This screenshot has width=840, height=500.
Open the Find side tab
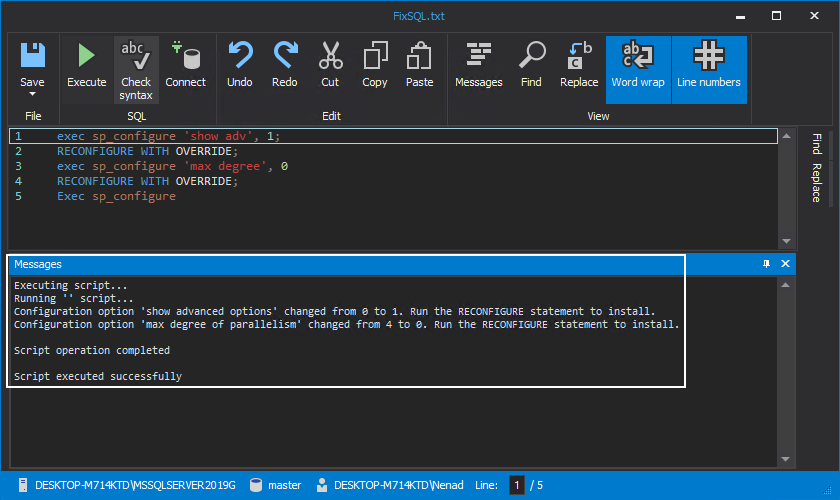816,143
